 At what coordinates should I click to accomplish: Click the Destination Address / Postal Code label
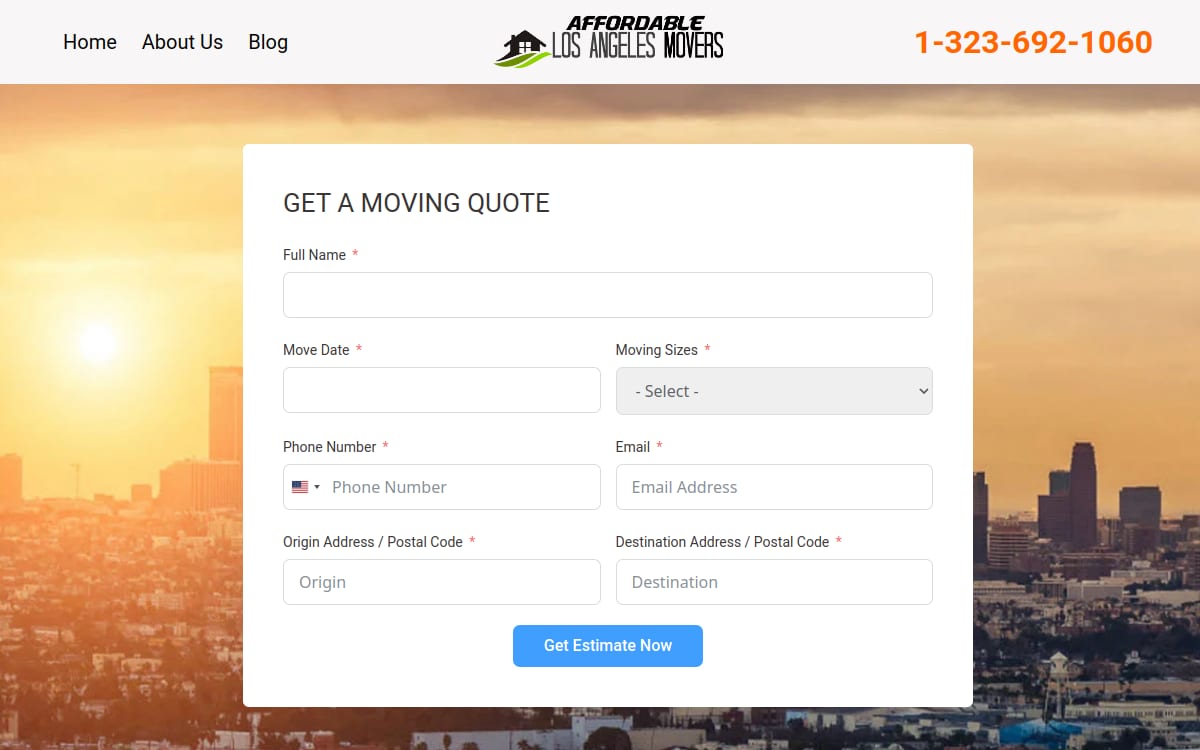tap(722, 542)
